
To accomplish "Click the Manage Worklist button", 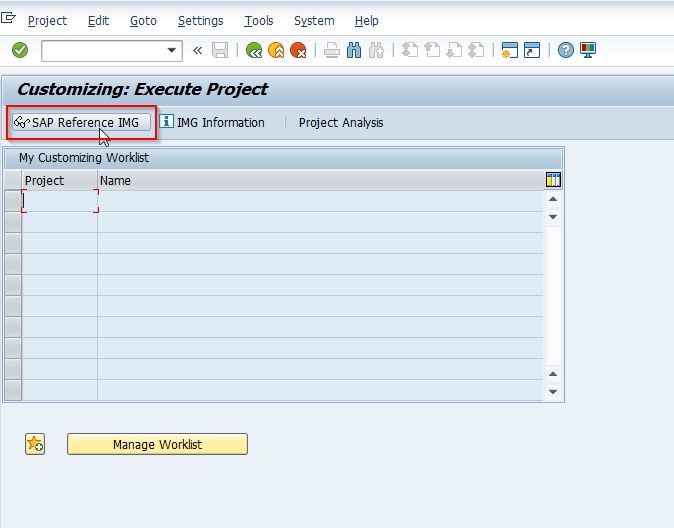I will (157, 444).
